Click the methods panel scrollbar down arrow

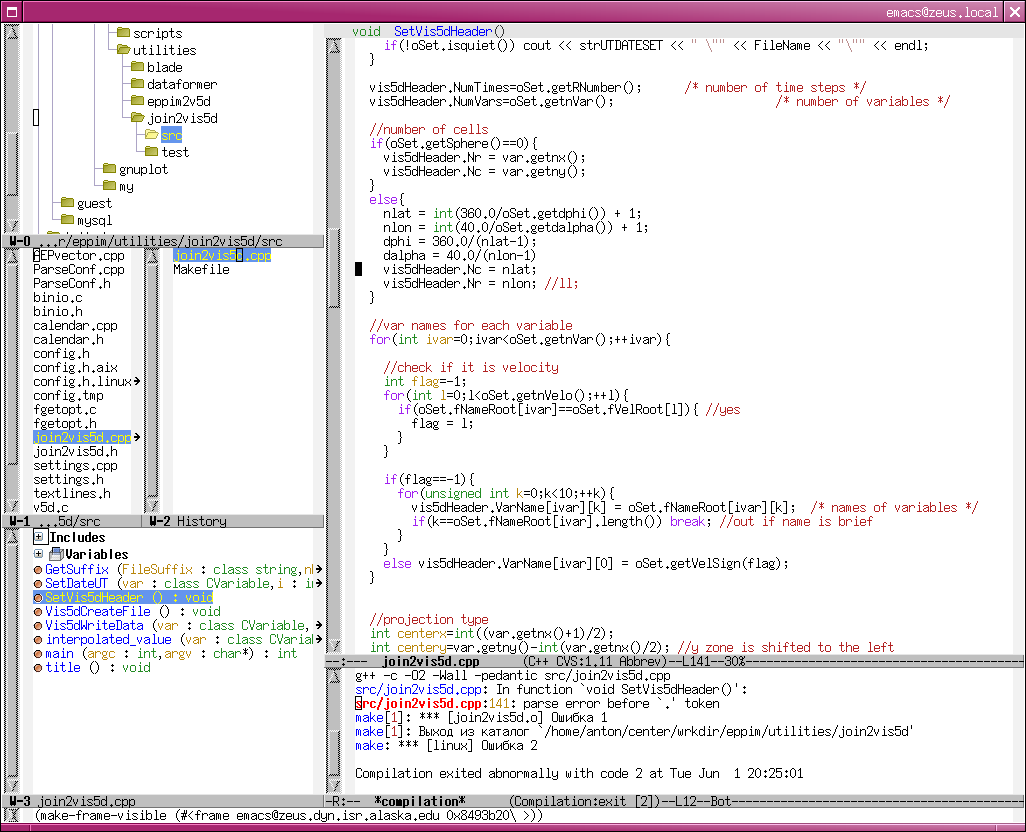12,785
